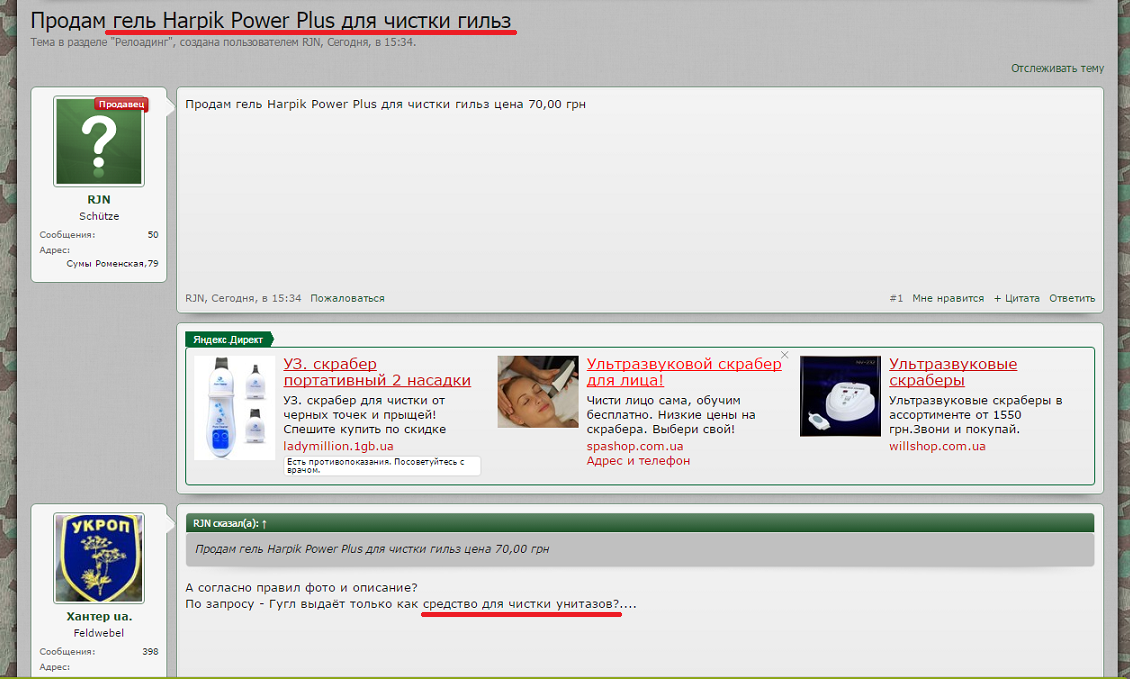Click the Продавец badge on RJN's avatar
This screenshot has width=1130, height=679.
121,105
